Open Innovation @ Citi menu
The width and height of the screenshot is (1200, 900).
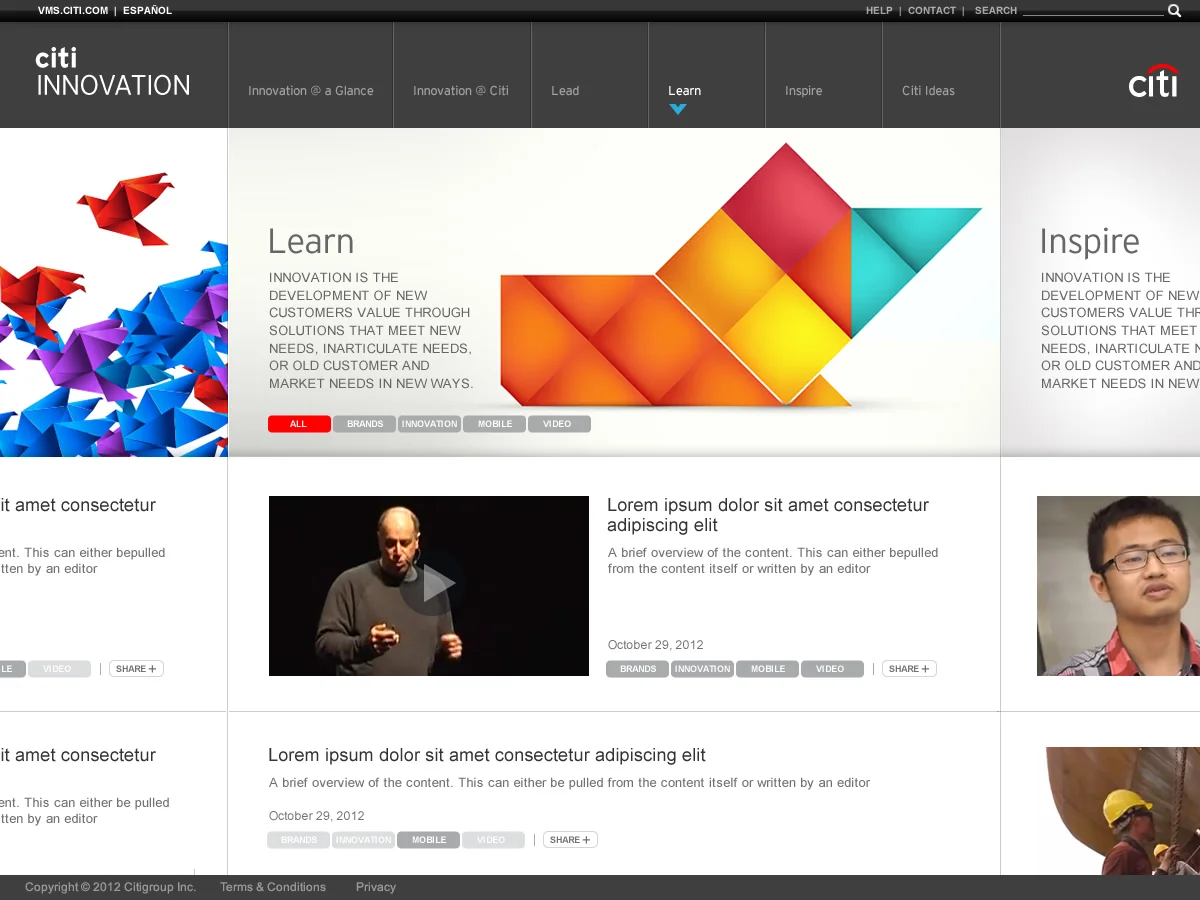[461, 91]
